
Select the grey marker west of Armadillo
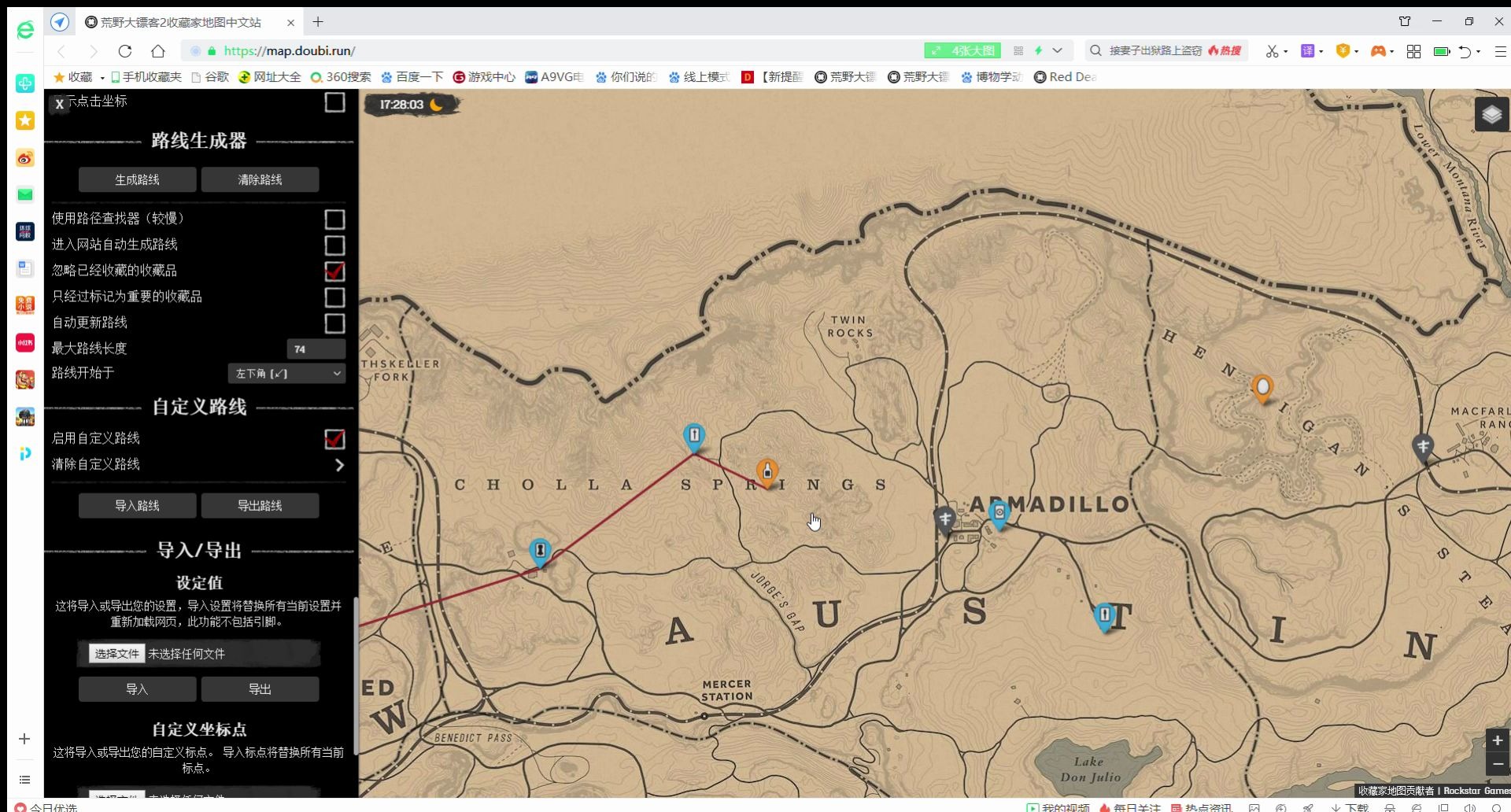coord(944,520)
